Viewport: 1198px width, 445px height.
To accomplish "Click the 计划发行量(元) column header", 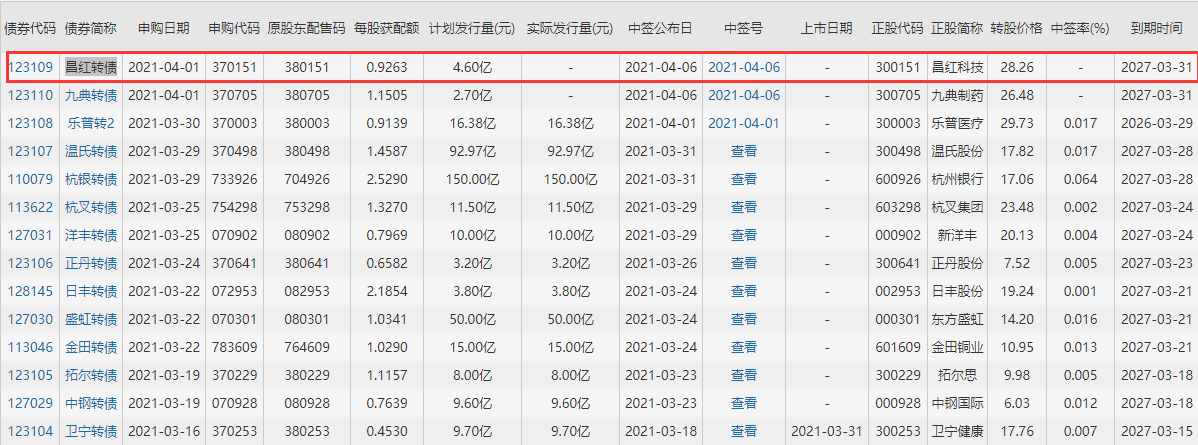I will point(472,28).
